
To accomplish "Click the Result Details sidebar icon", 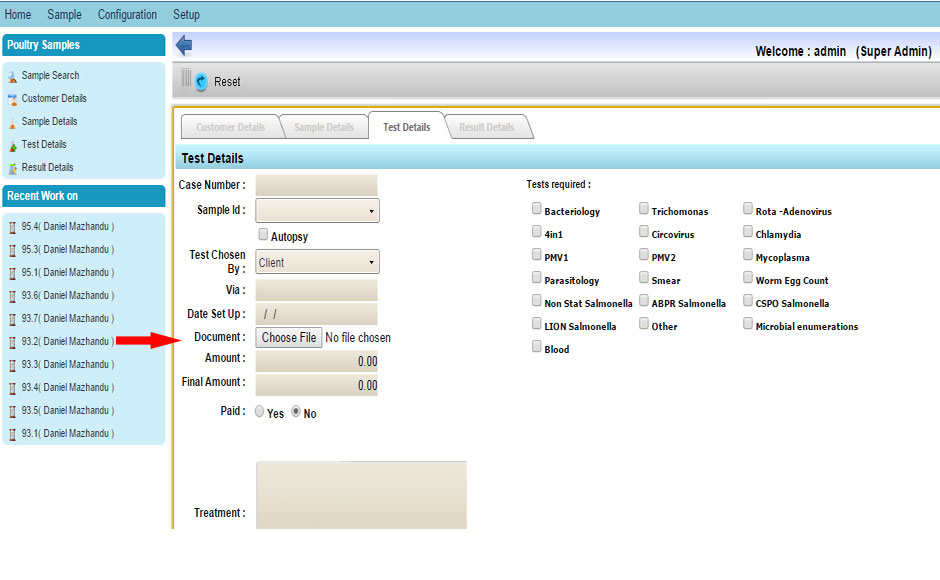I will pos(12,168).
